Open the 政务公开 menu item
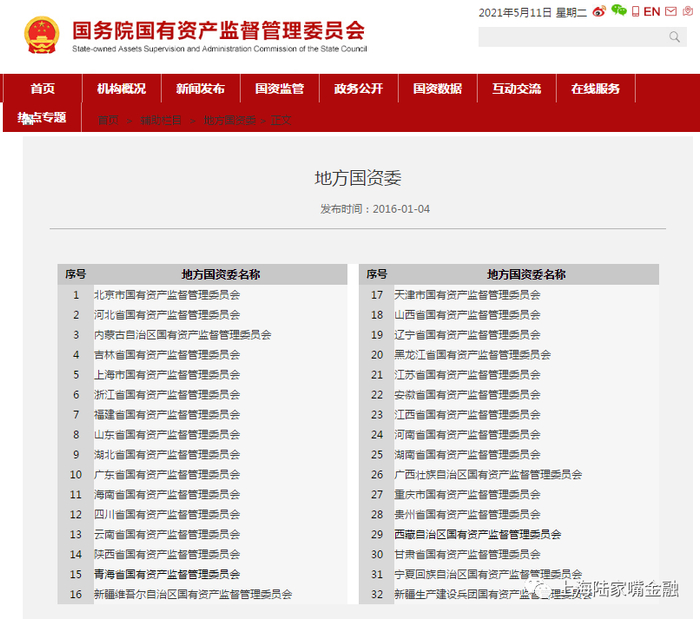Image resolution: width=700 pixels, height=619 pixels. coord(358,88)
